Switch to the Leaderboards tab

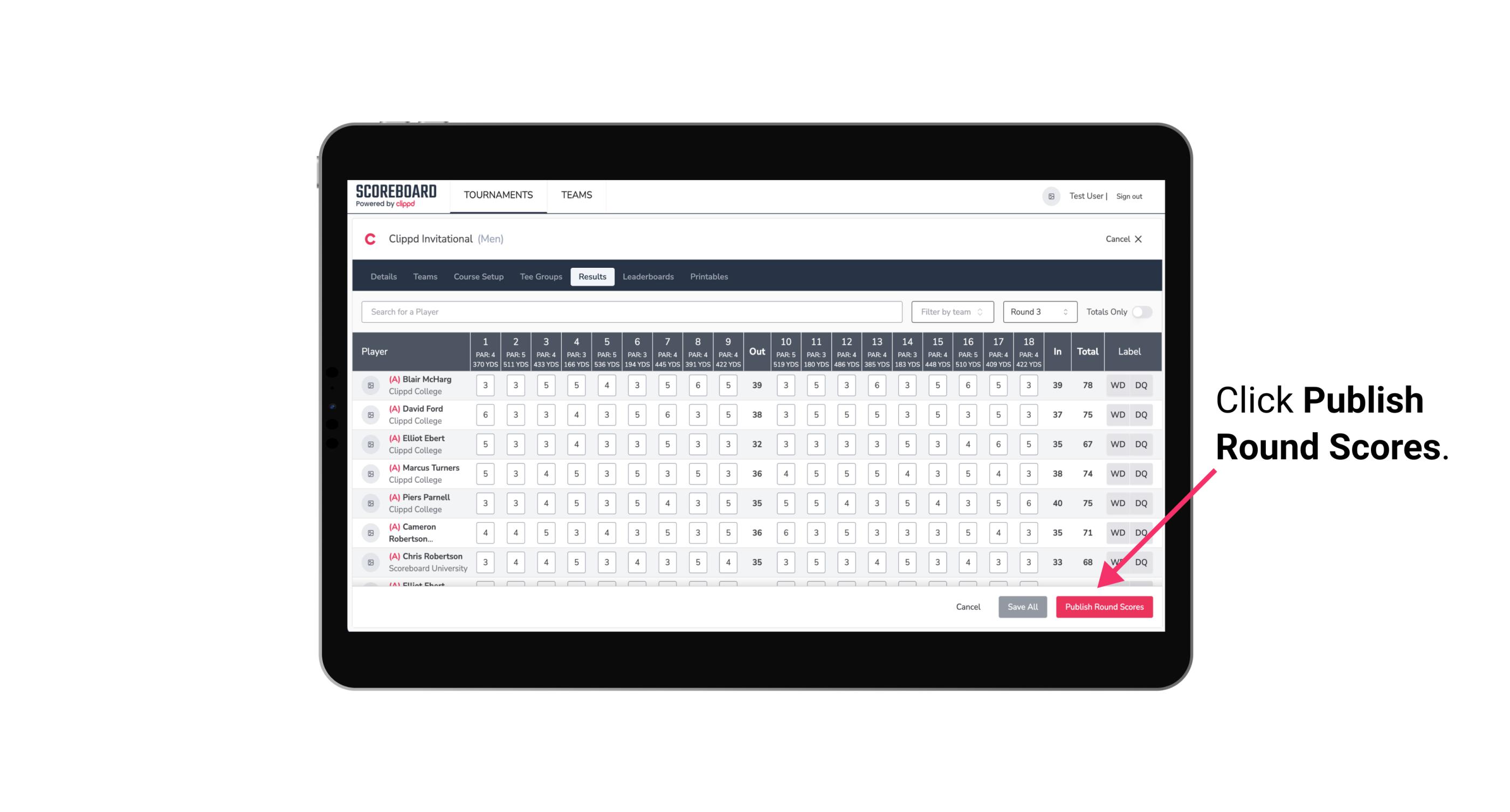pos(648,277)
